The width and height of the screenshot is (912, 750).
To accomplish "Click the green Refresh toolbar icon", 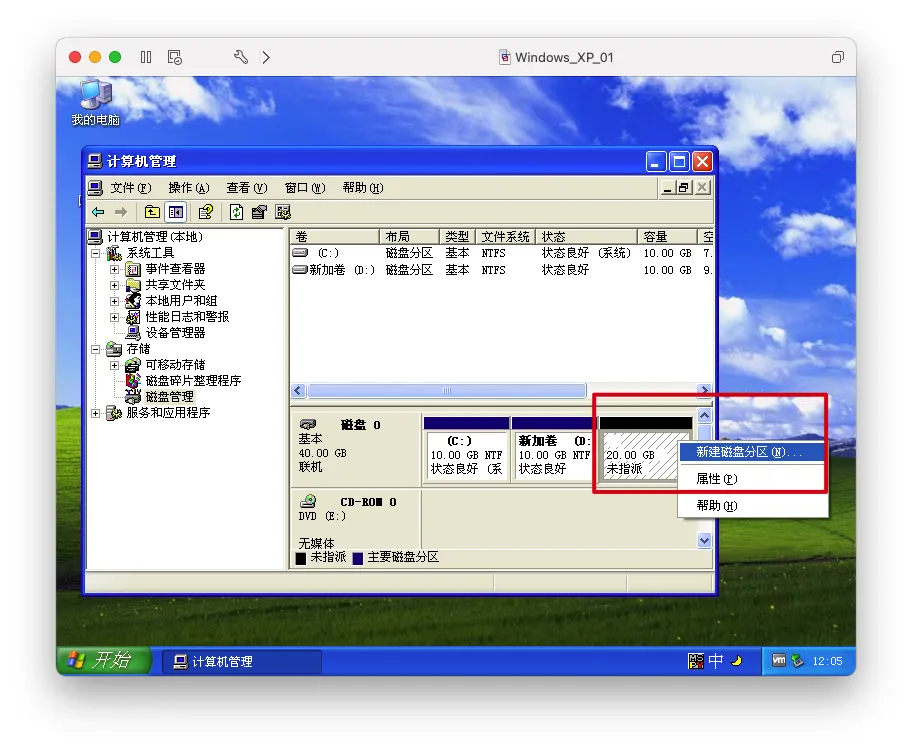I will point(236,212).
